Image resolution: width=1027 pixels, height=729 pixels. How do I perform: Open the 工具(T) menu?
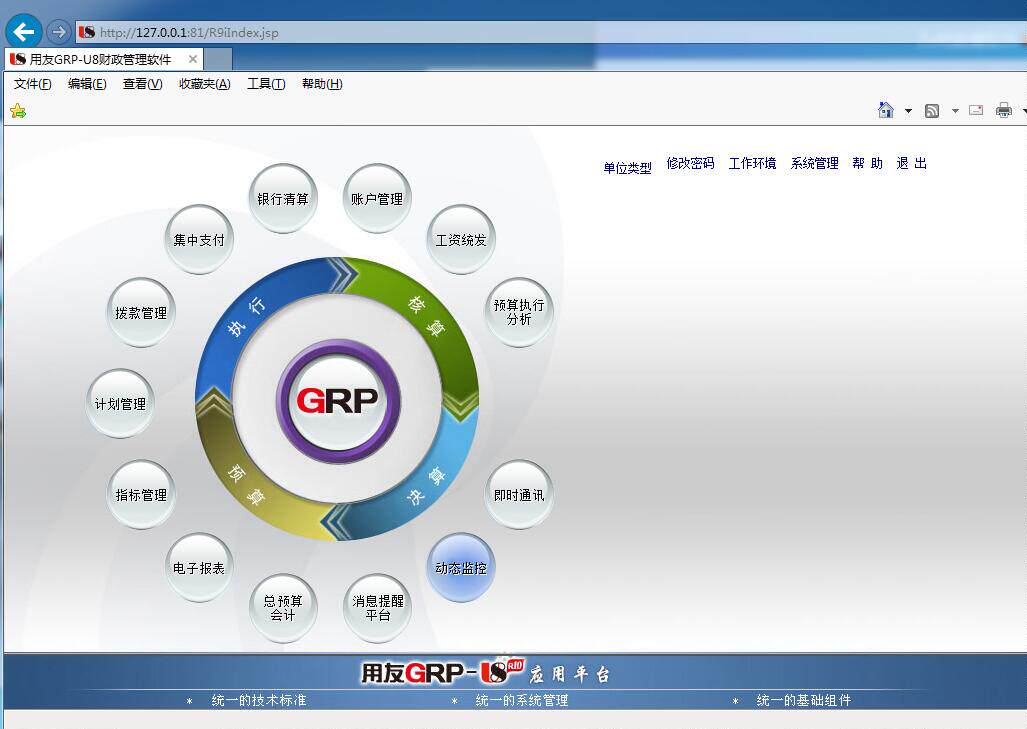266,84
